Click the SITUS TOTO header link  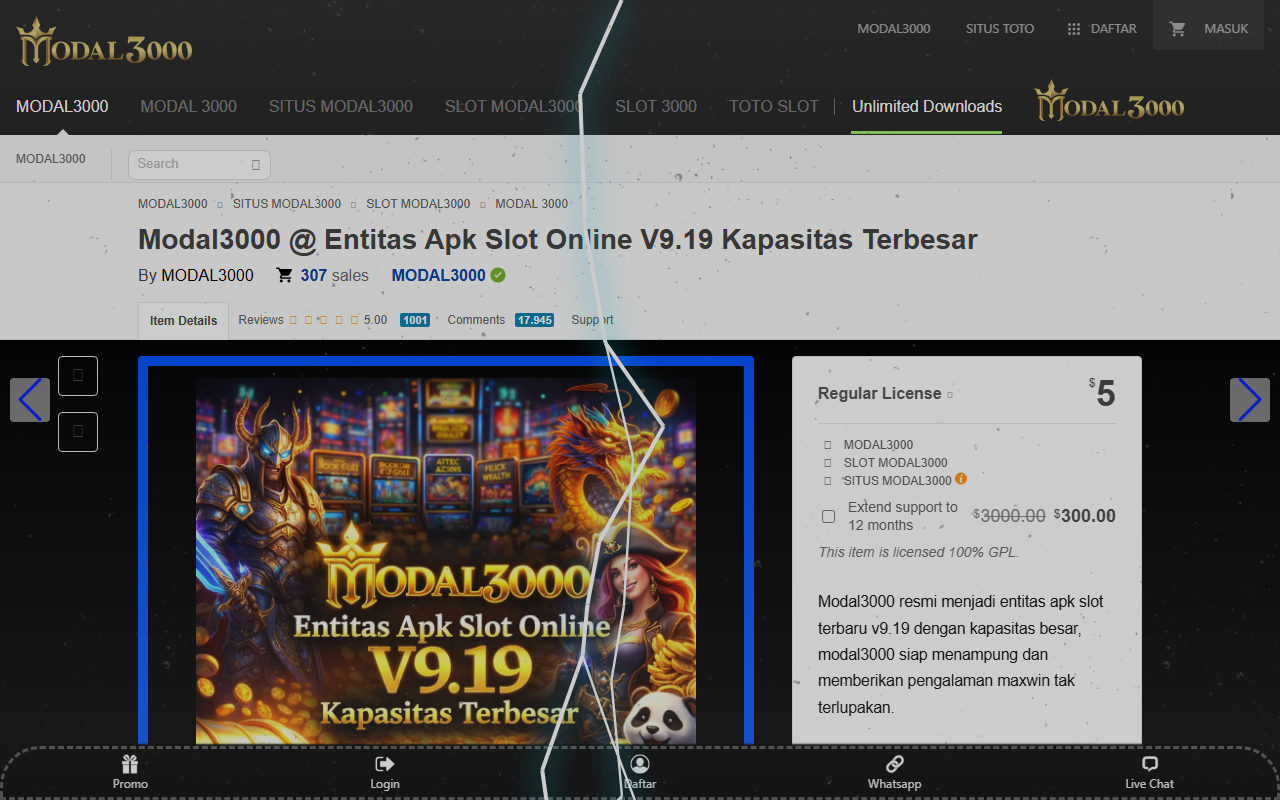(1000, 29)
